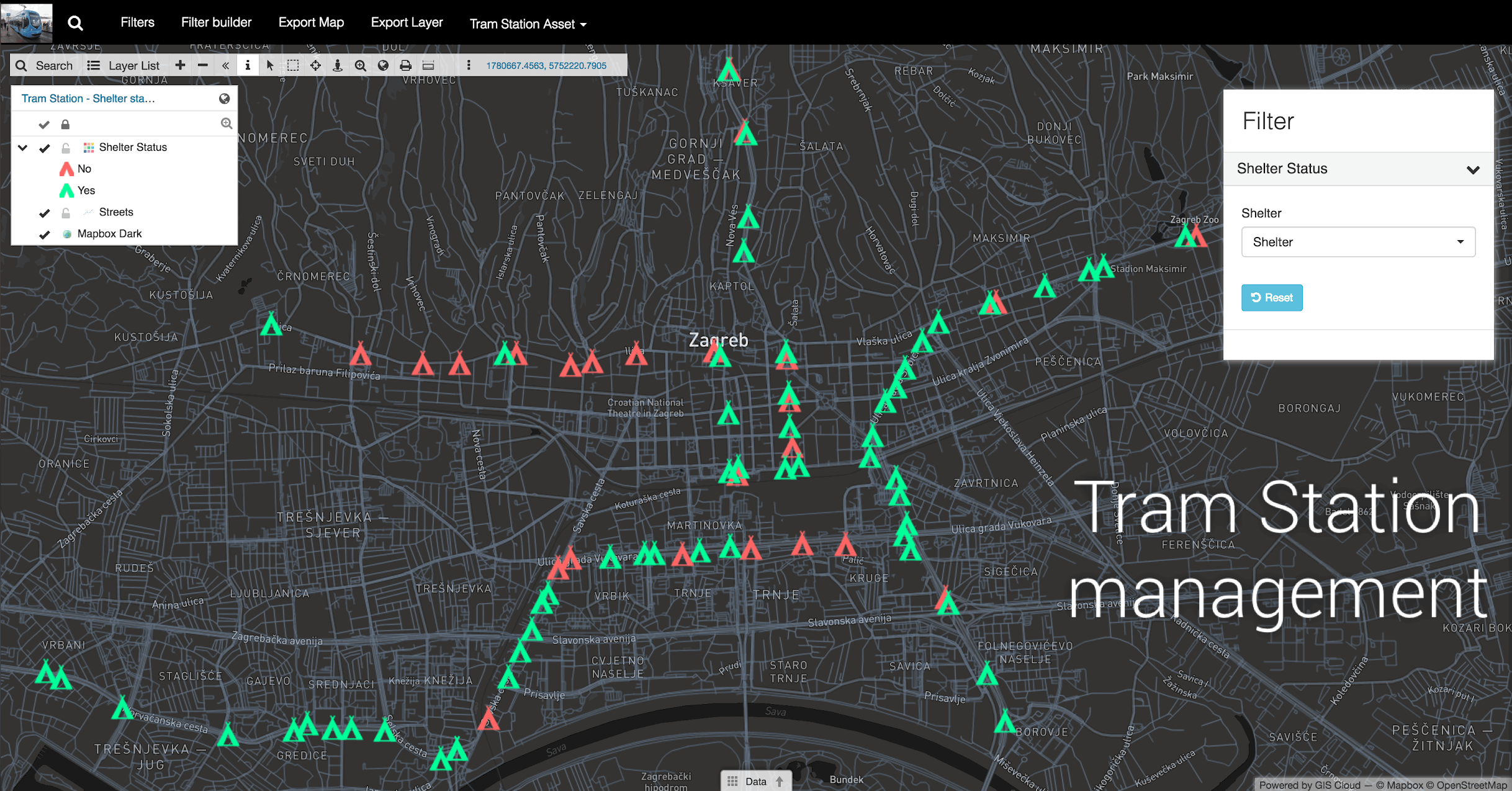Click the map zoom-in plus icon

pos(181,65)
